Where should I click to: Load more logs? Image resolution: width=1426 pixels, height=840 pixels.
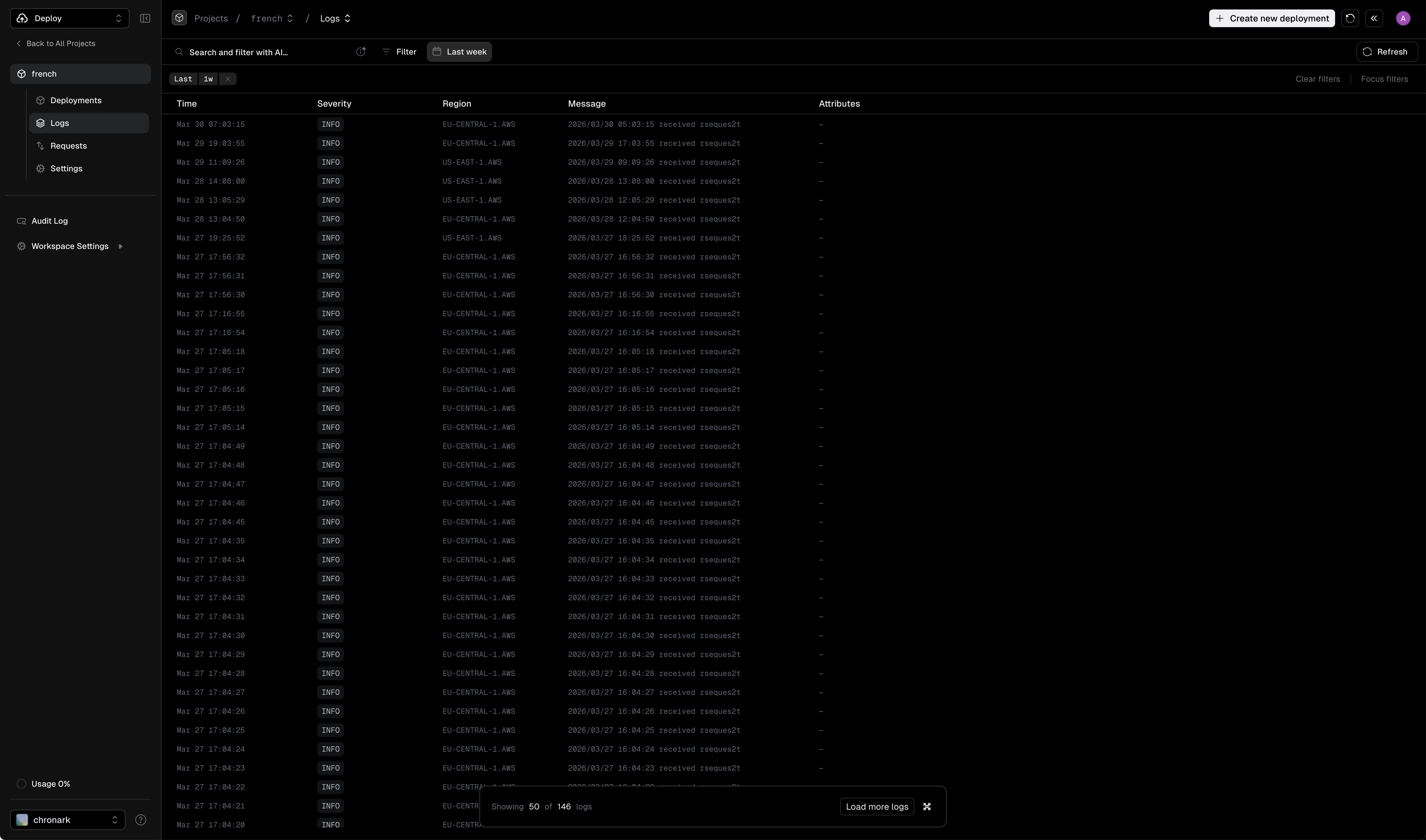(876, 806)
